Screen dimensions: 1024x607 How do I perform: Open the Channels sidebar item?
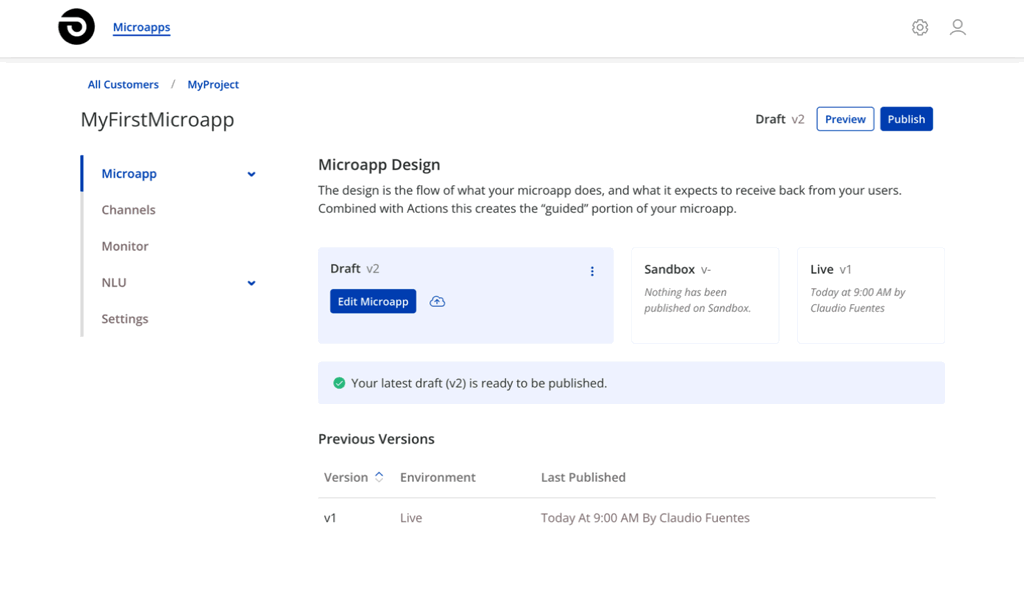128,210
